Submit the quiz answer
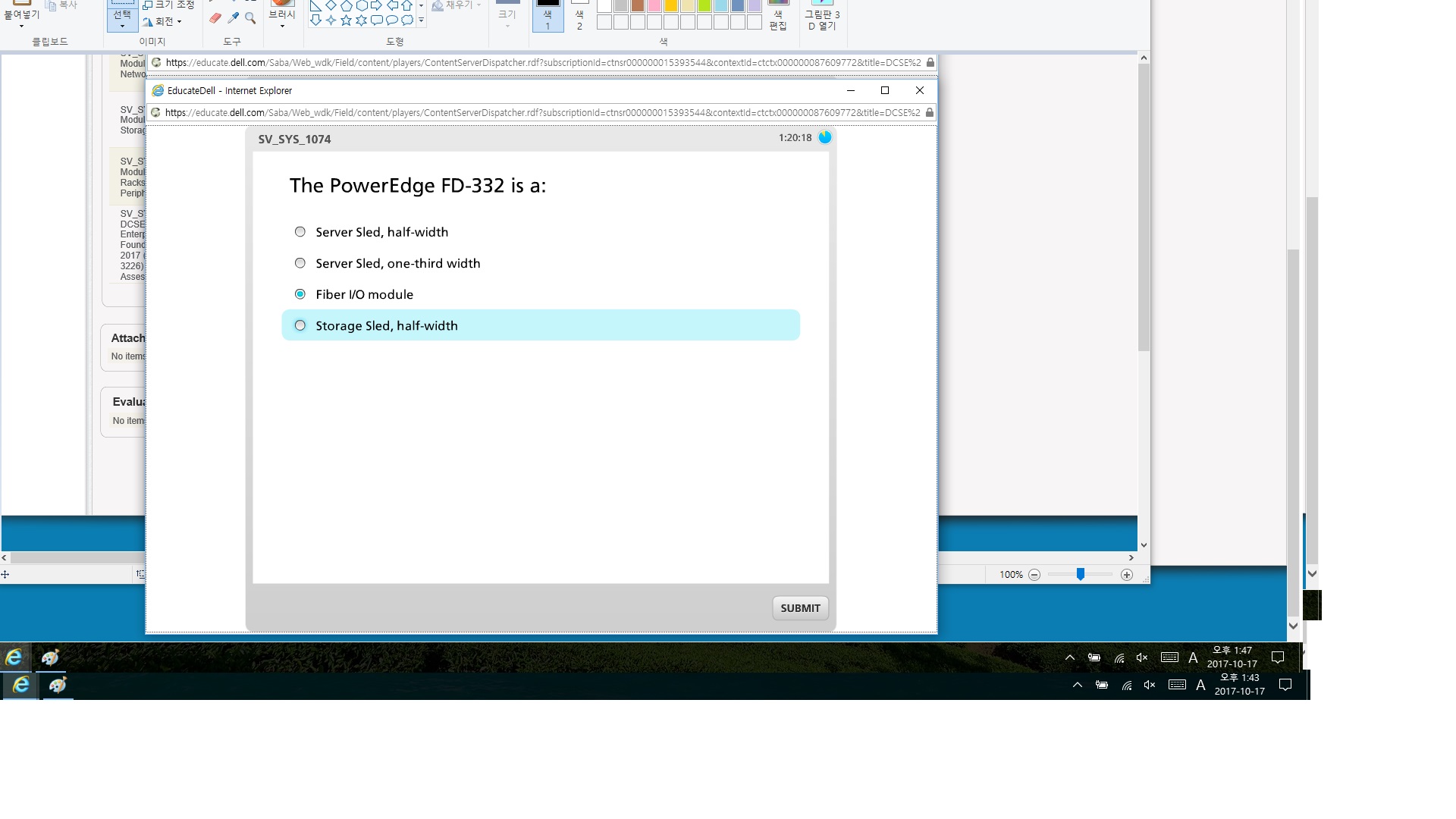 [800, 608]
